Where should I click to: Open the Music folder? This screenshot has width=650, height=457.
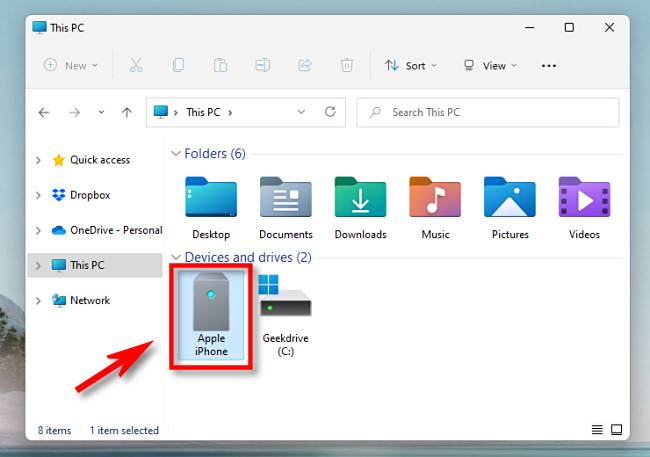click(435, 207)
